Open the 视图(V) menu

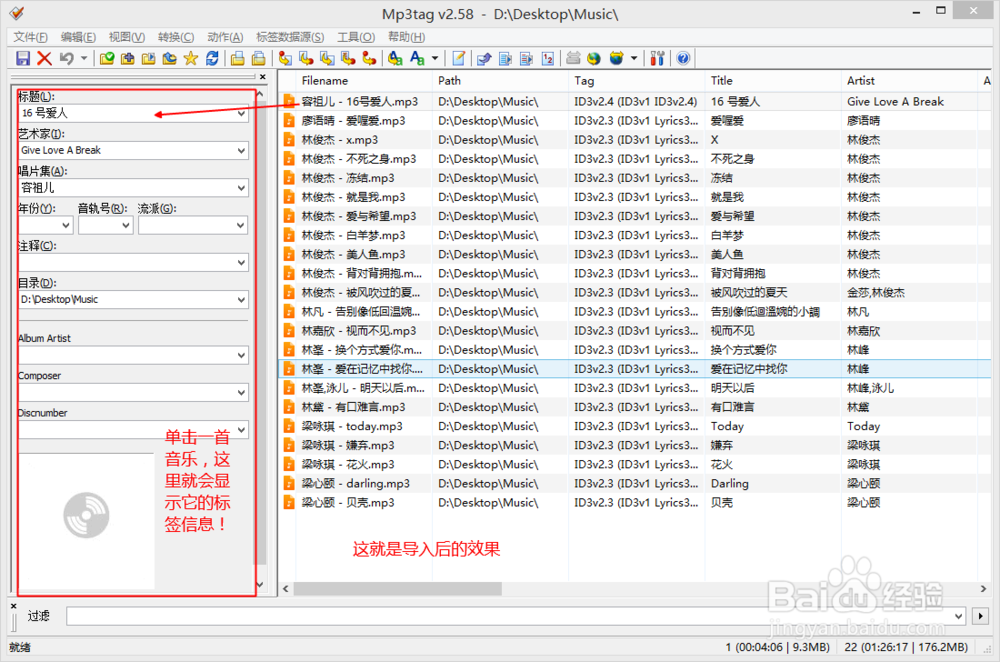(x=127, y=37)
